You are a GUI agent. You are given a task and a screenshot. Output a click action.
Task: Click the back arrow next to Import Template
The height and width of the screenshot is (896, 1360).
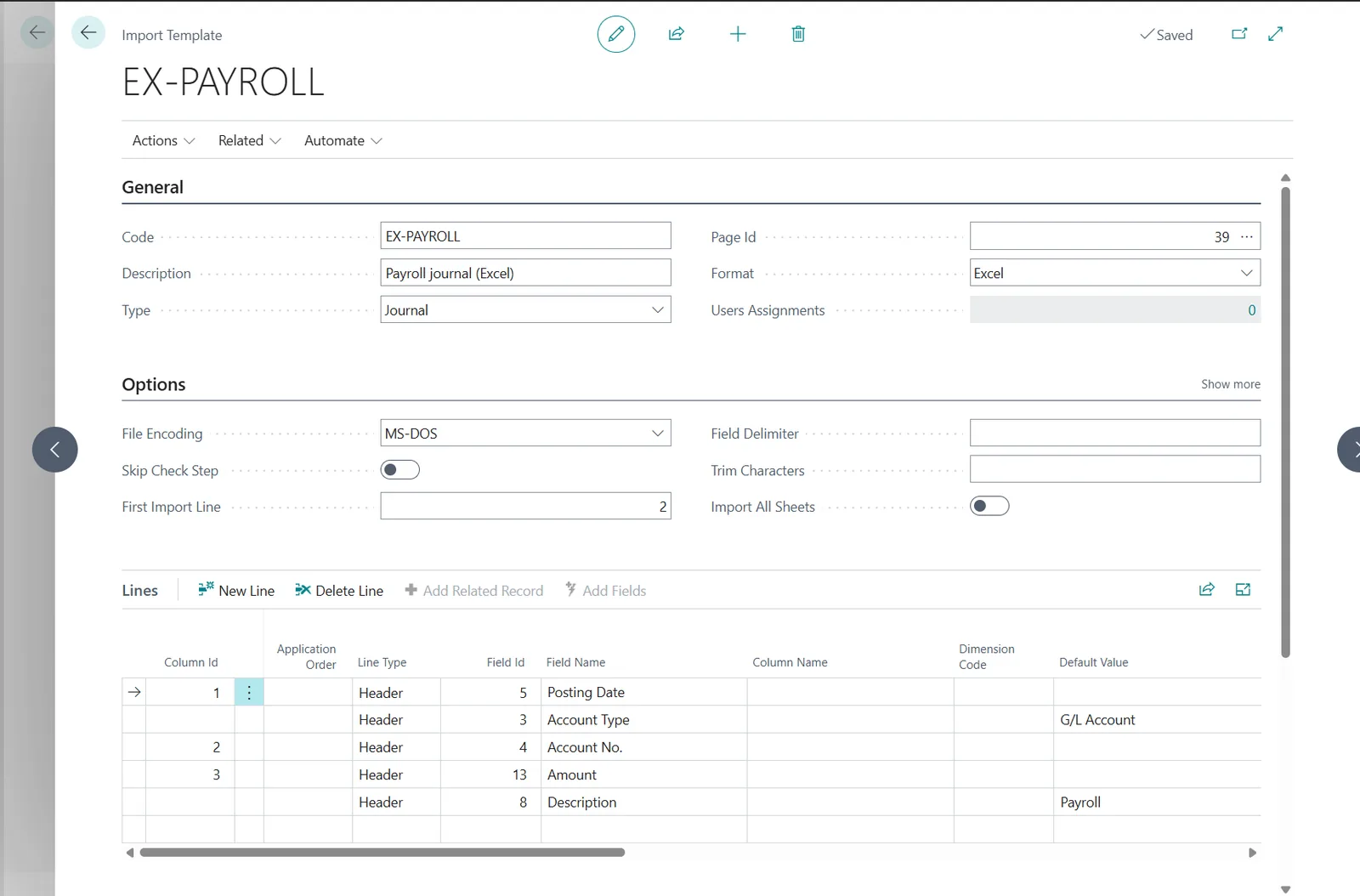tap(88, 33)
